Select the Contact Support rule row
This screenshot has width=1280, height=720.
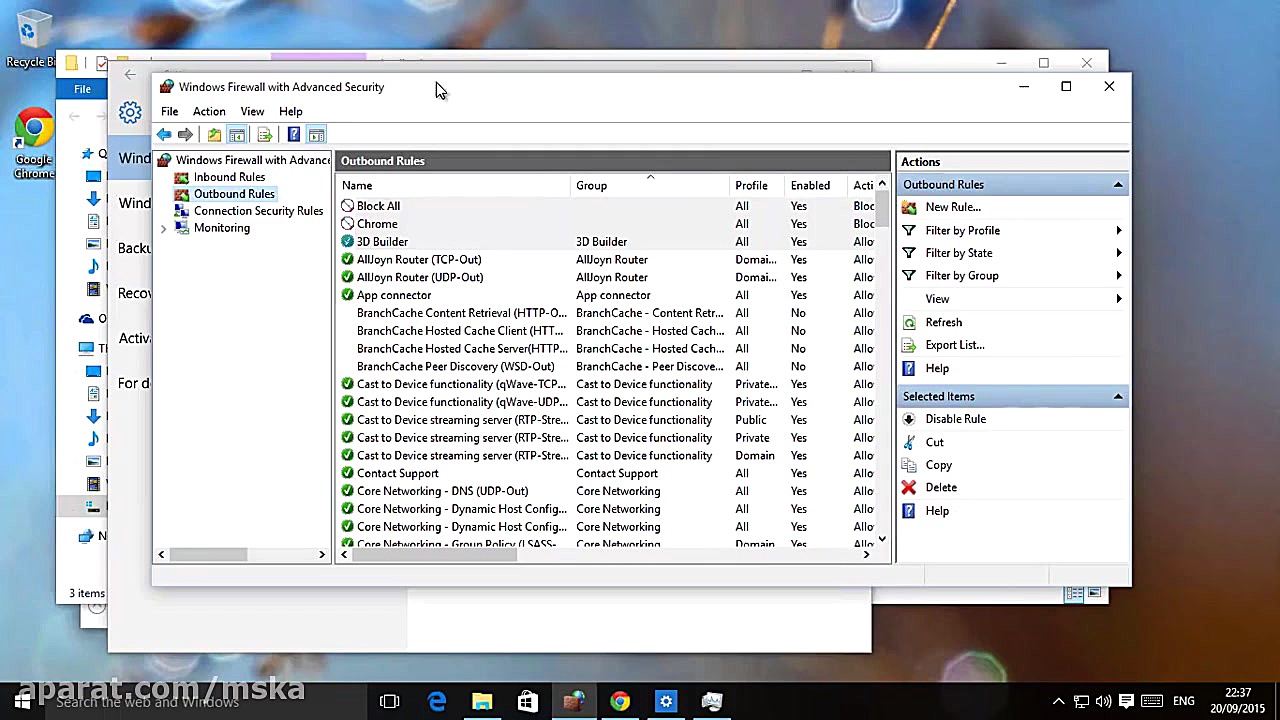pyautogui.click(x=607, y=474)
